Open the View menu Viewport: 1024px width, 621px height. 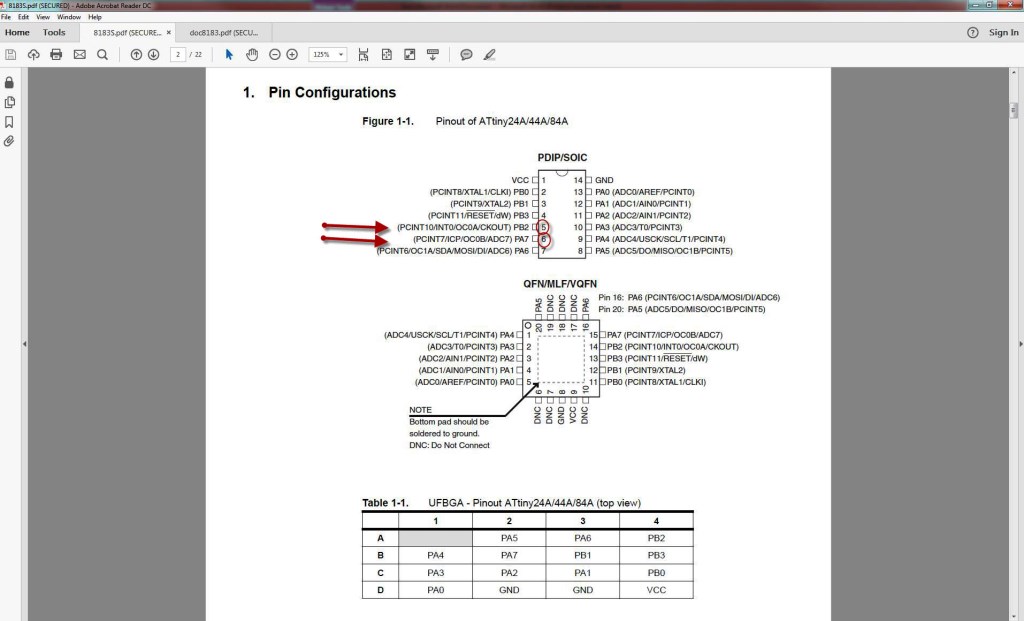(x=43, y=17)
